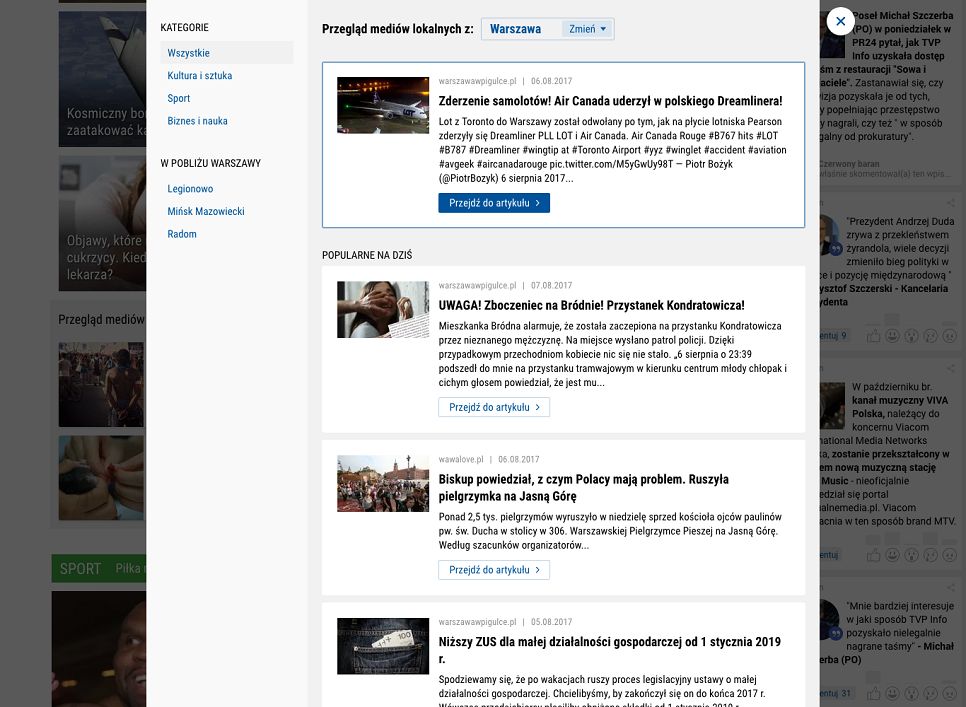Open nearby city Radom
966x707 pixels.
click(182, 235)
